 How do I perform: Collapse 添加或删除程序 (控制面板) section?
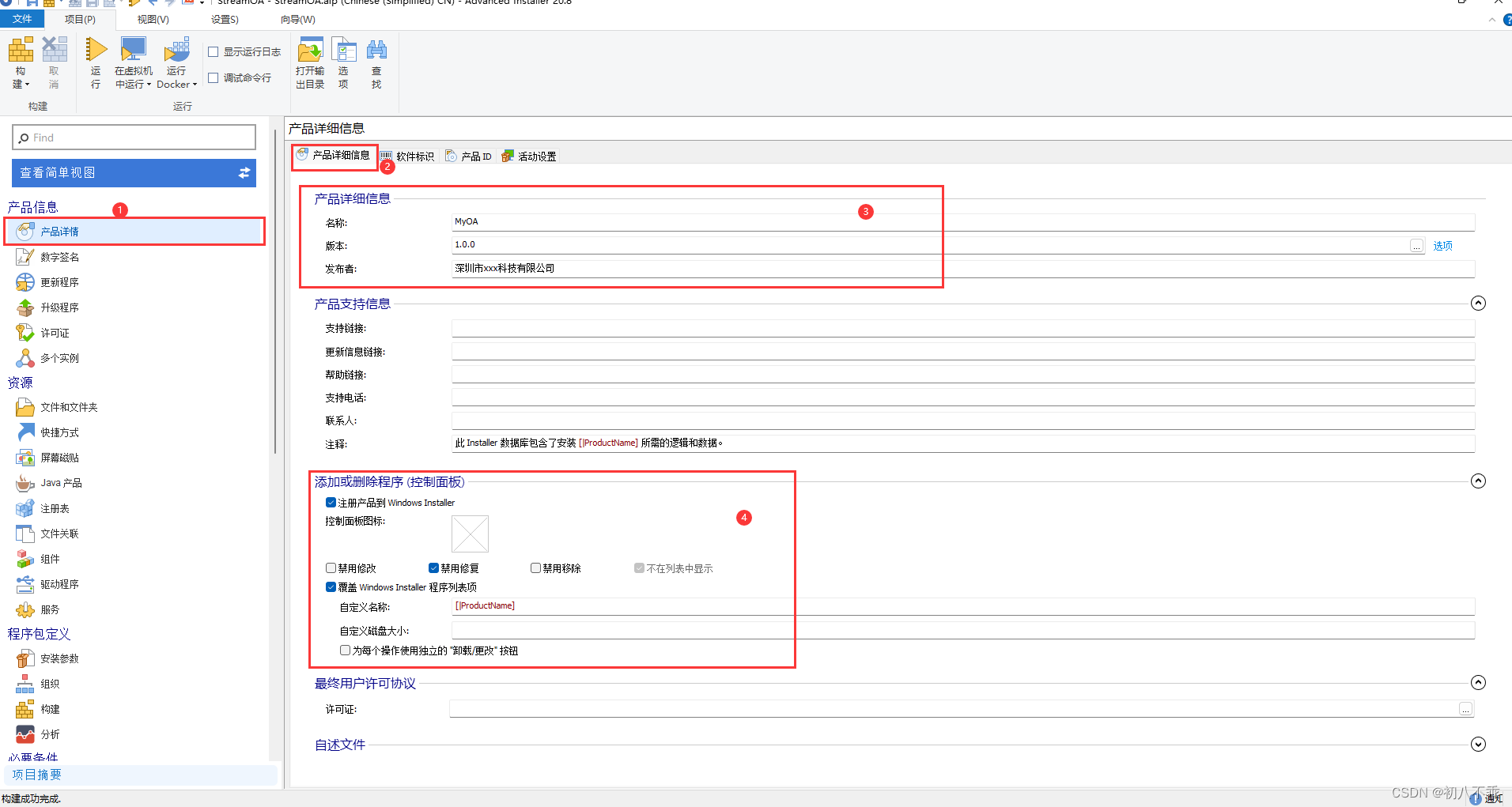(x=1478, y=481)
